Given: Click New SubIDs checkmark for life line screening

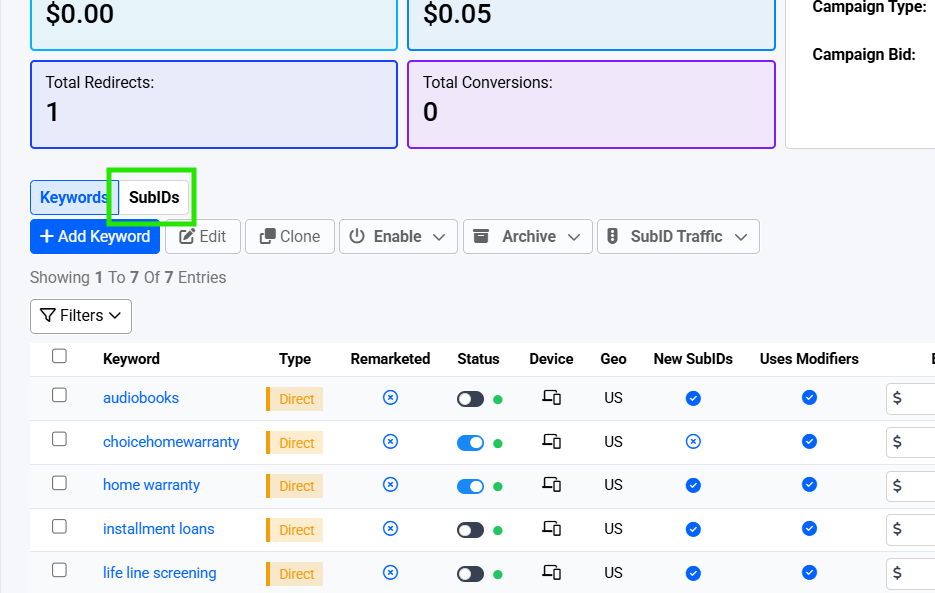Looking at the screenshot, I should click(693, 573).
